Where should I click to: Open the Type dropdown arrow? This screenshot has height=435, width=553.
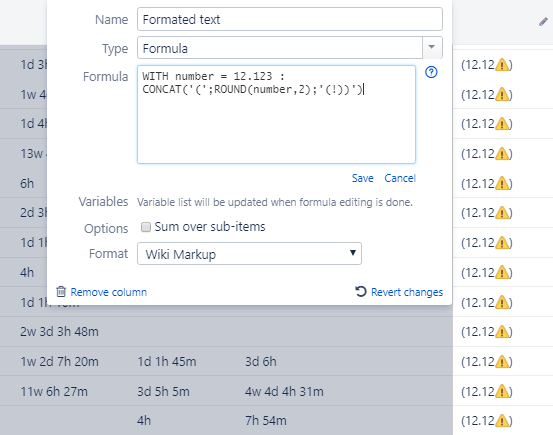432,47
